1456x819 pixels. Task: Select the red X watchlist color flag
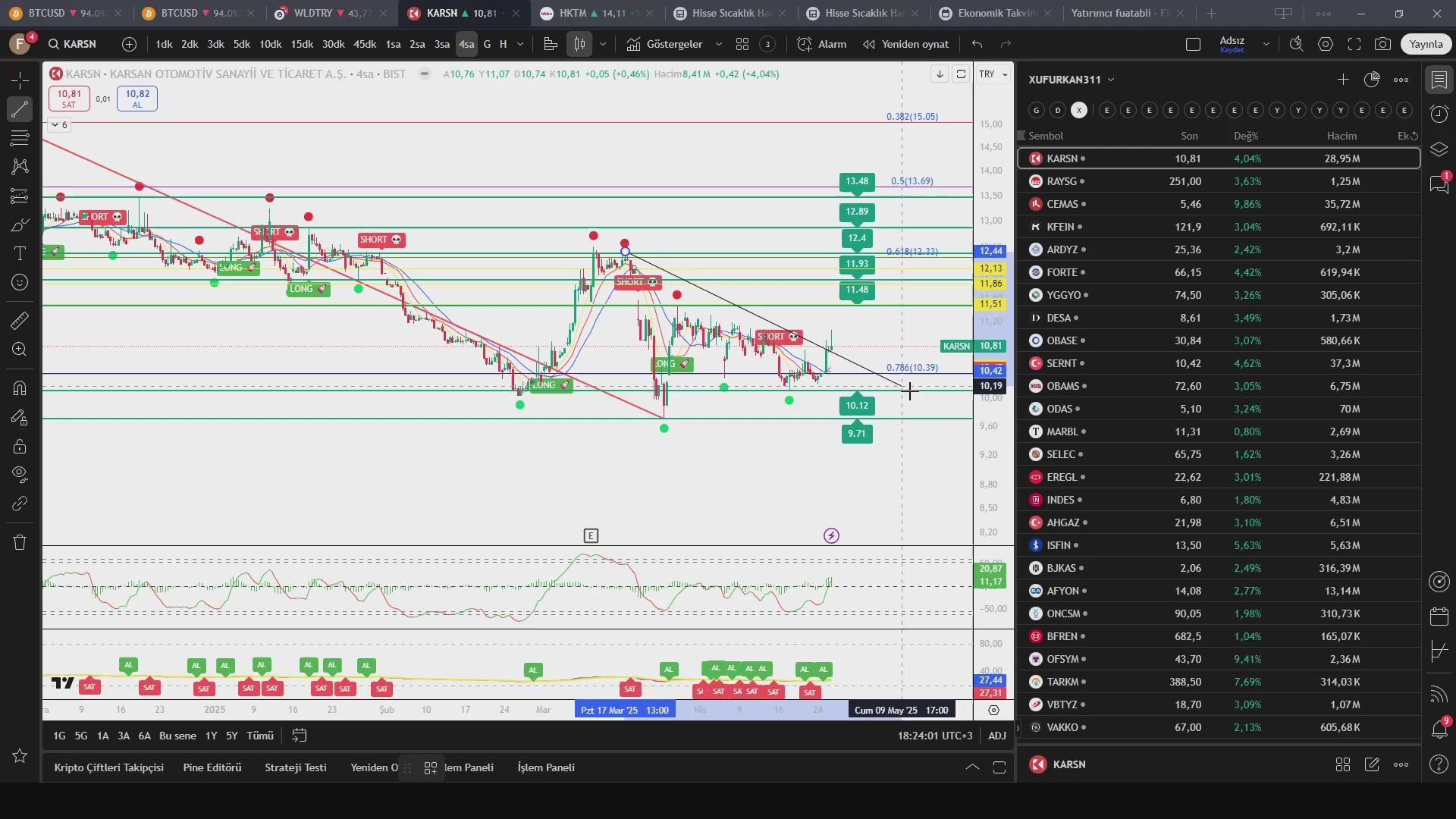tap(1079, 110)
